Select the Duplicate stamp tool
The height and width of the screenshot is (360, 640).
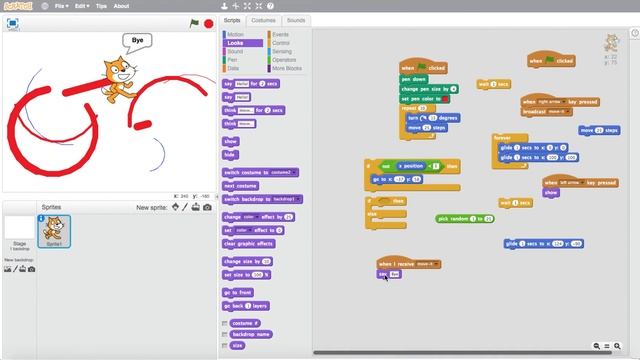point(224,6)
